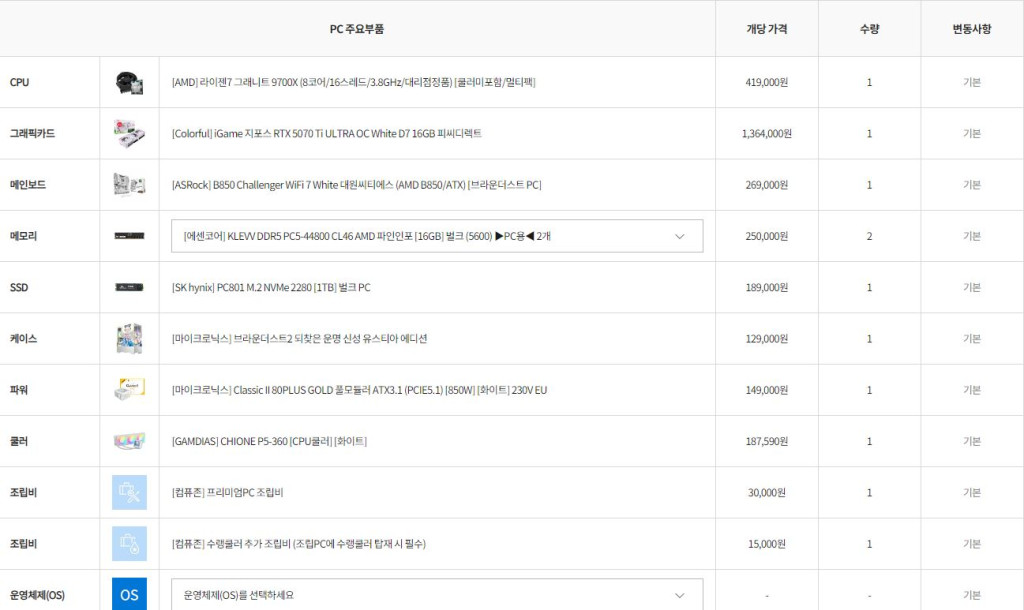This screenshot has height=610, width=1024.
Task: Open the GAMDIAS CHIONE P5-360 cooler link
Action: tap(269, 441)
